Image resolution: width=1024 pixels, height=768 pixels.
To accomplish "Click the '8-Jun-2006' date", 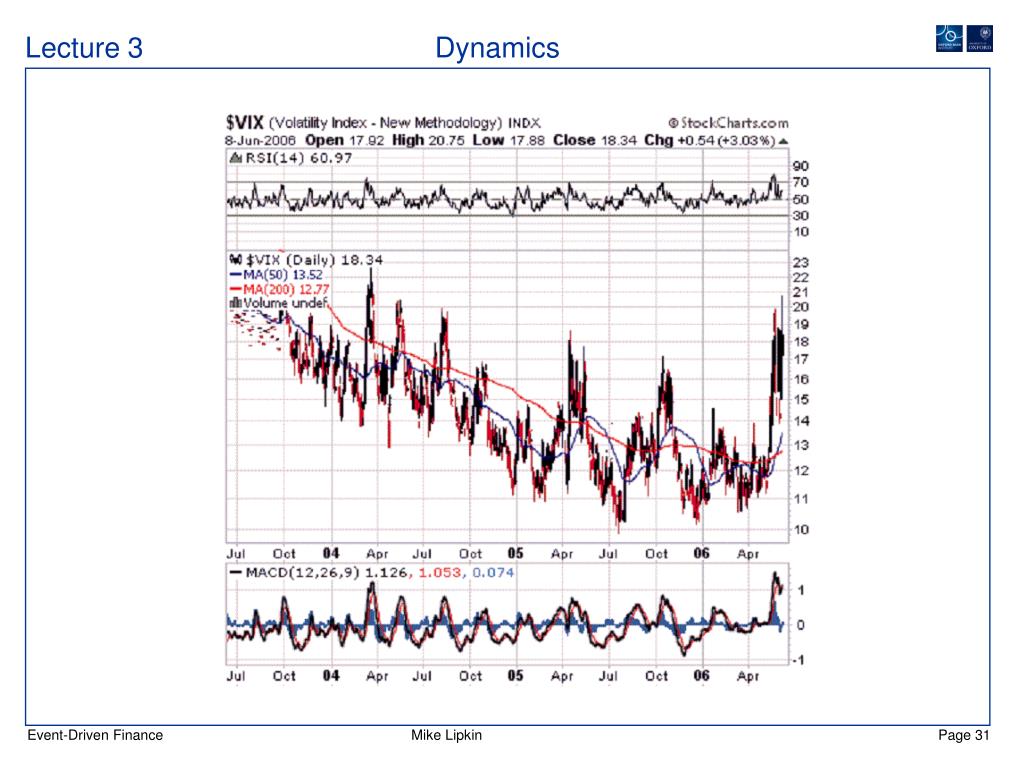I will coord(260,140).
